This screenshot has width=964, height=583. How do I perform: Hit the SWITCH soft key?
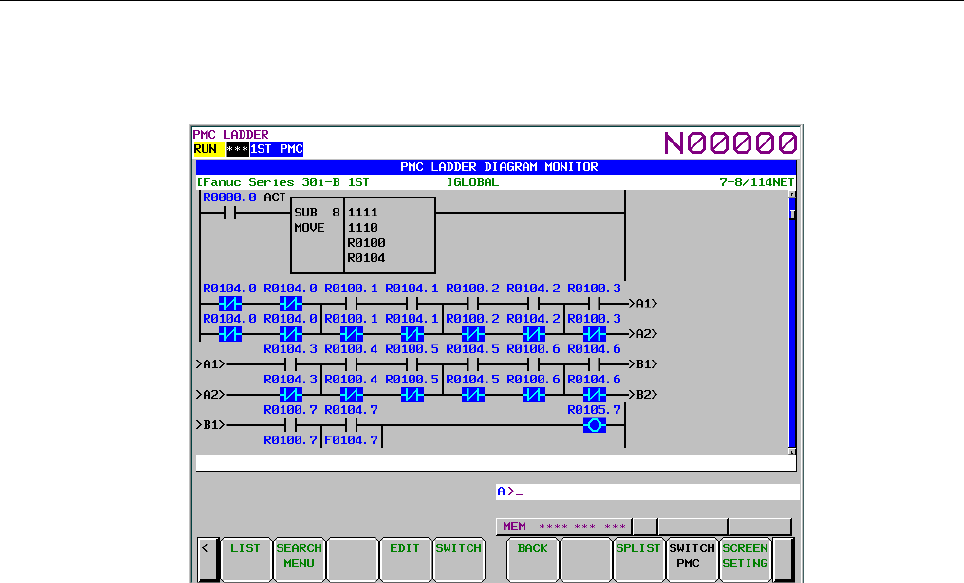click(459, 558)
